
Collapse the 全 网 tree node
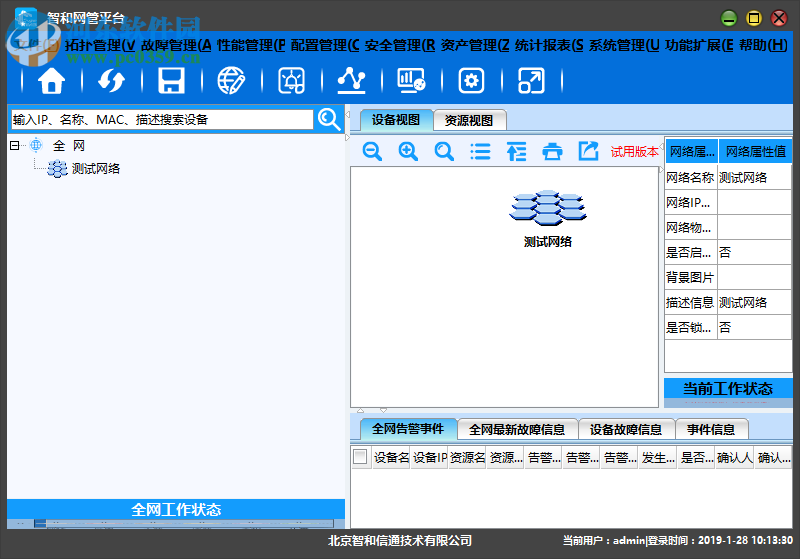[15, 146]
